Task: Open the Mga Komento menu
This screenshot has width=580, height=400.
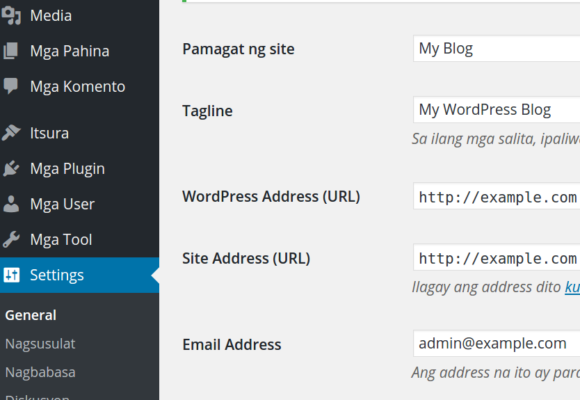Action: point(80,86)
